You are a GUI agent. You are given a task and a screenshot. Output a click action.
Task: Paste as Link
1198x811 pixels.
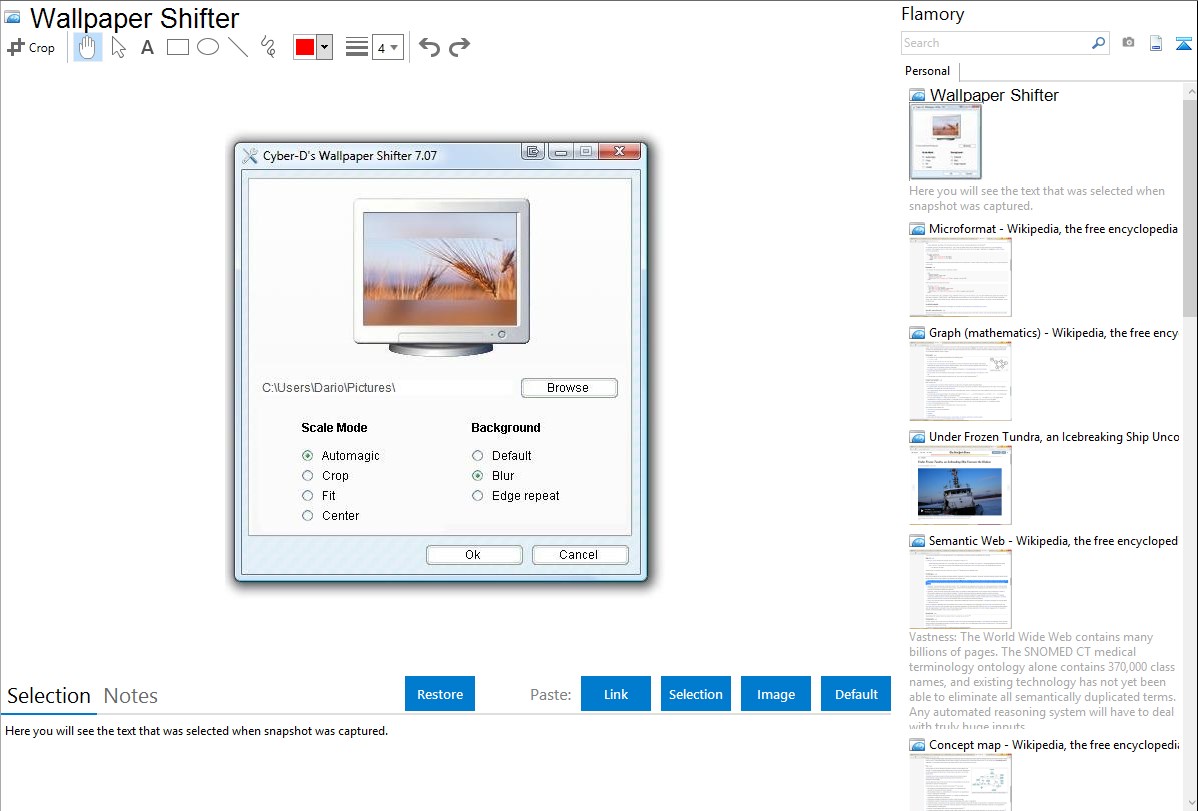[x=616, y=694]
